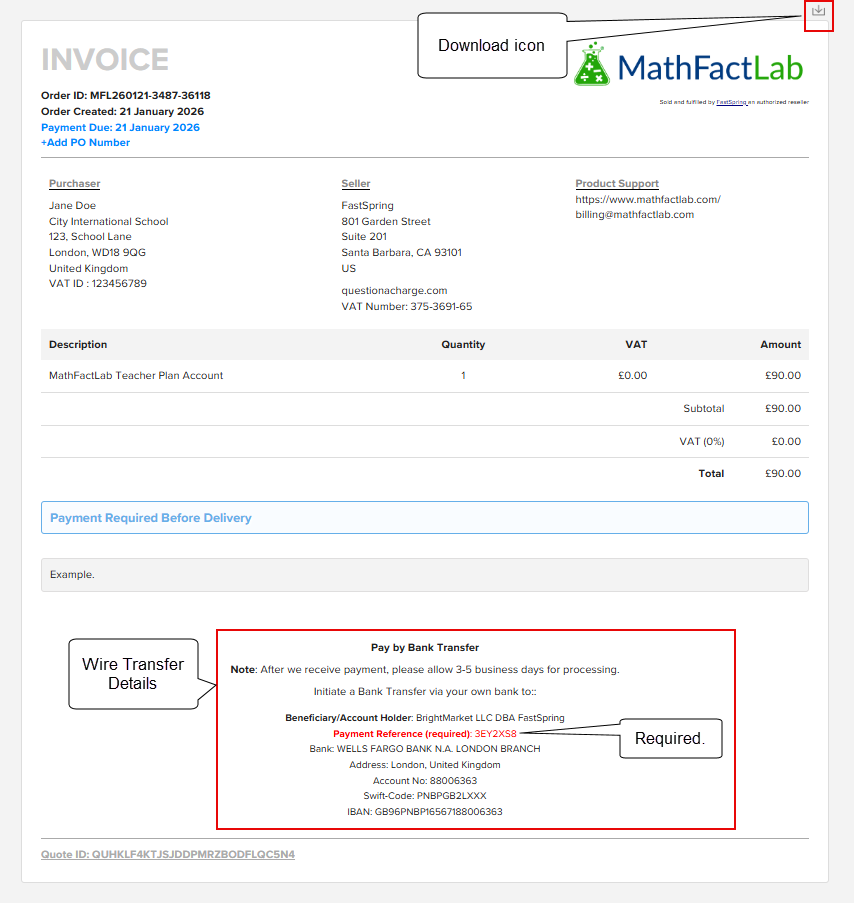Click the Seller section header
This screenshot has height=903, width=854.
click(356, 183)
